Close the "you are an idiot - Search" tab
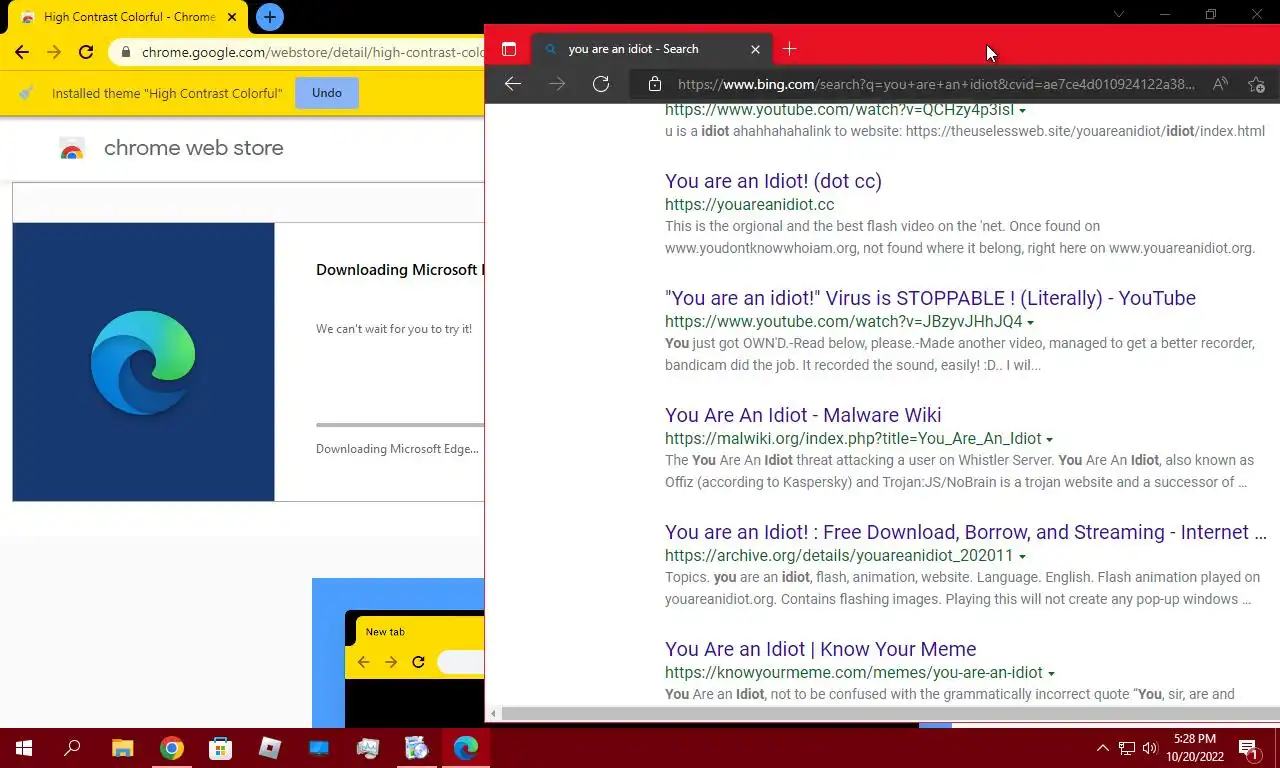 pos(755,49)
